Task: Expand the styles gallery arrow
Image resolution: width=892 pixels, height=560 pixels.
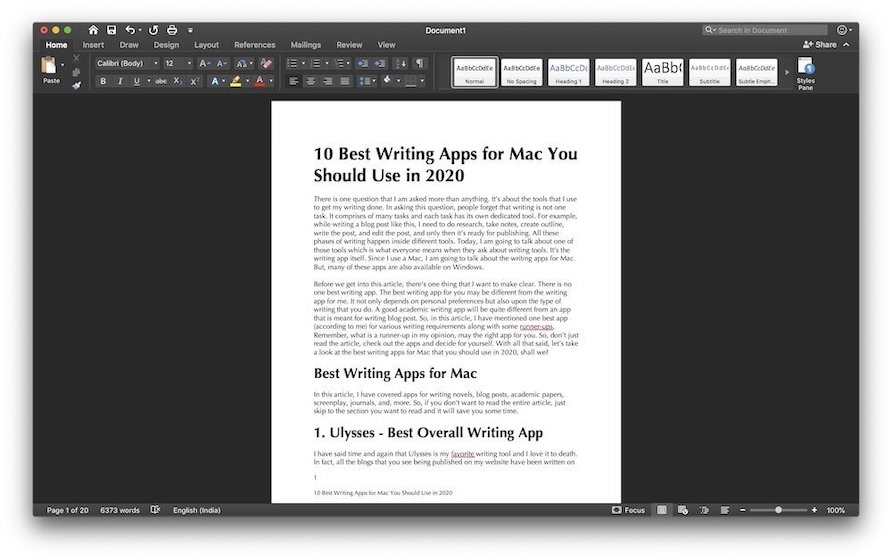Action: [786, 72]
